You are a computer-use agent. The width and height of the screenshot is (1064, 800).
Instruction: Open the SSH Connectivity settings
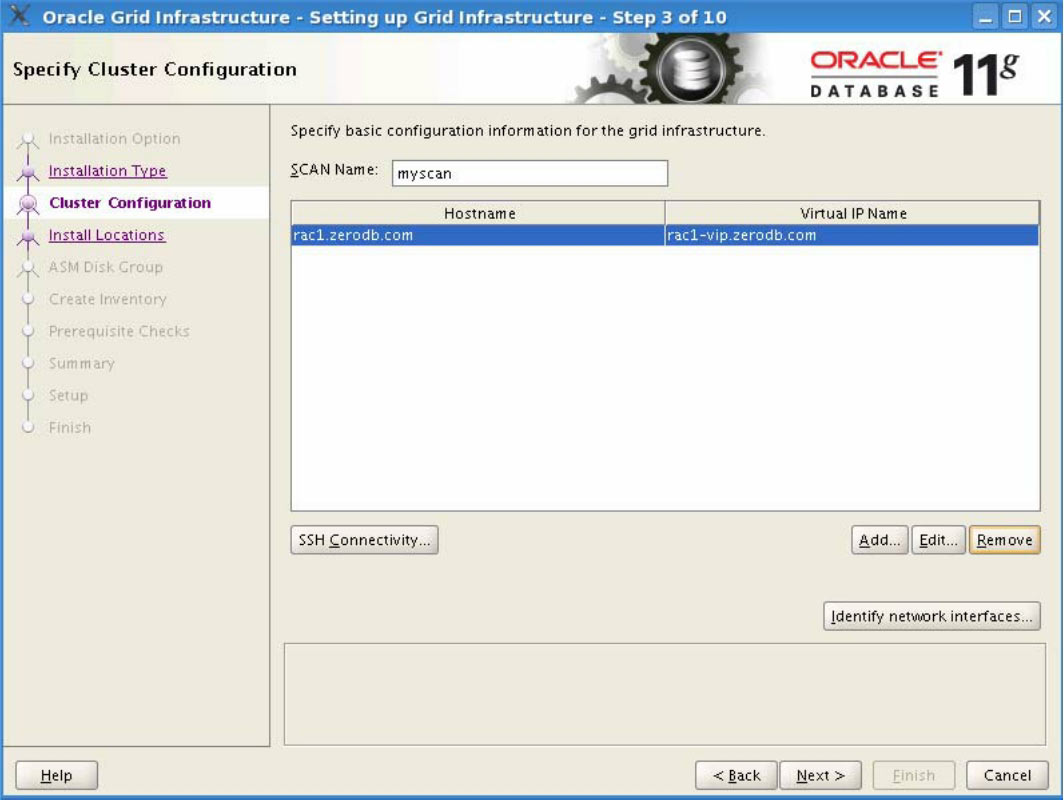click(364, 540)
